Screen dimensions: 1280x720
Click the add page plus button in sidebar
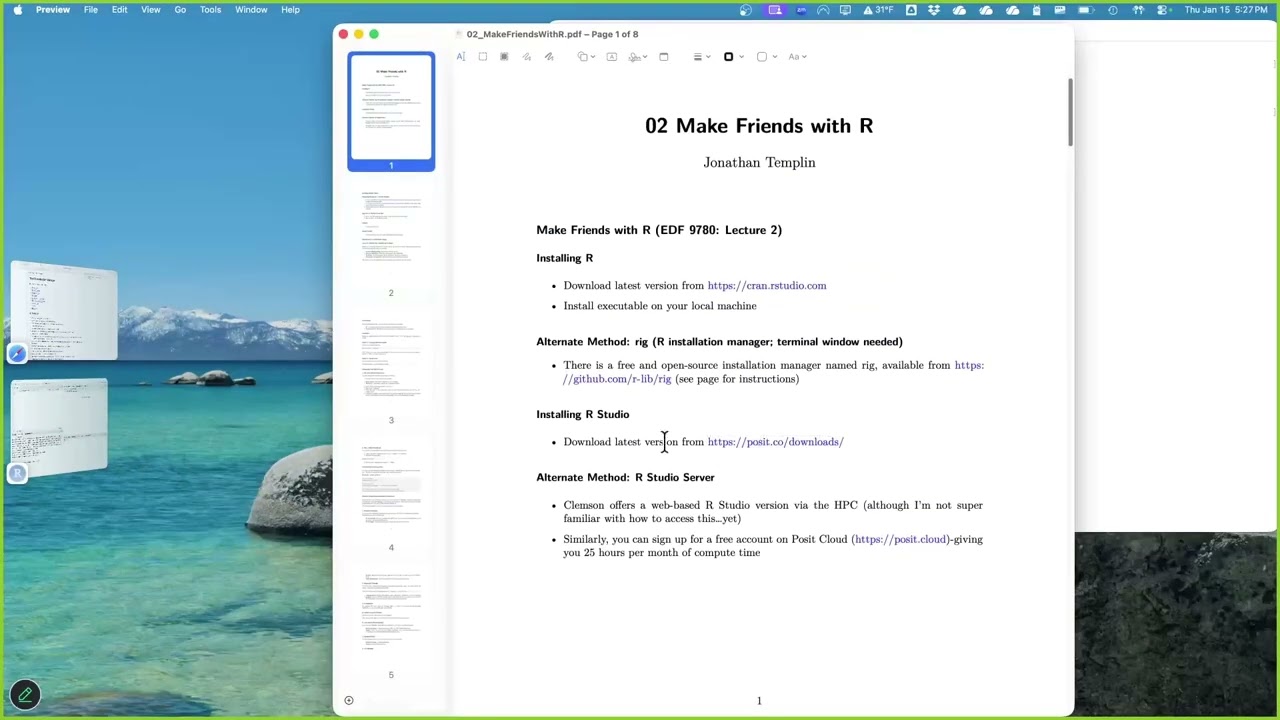(349, 700)
